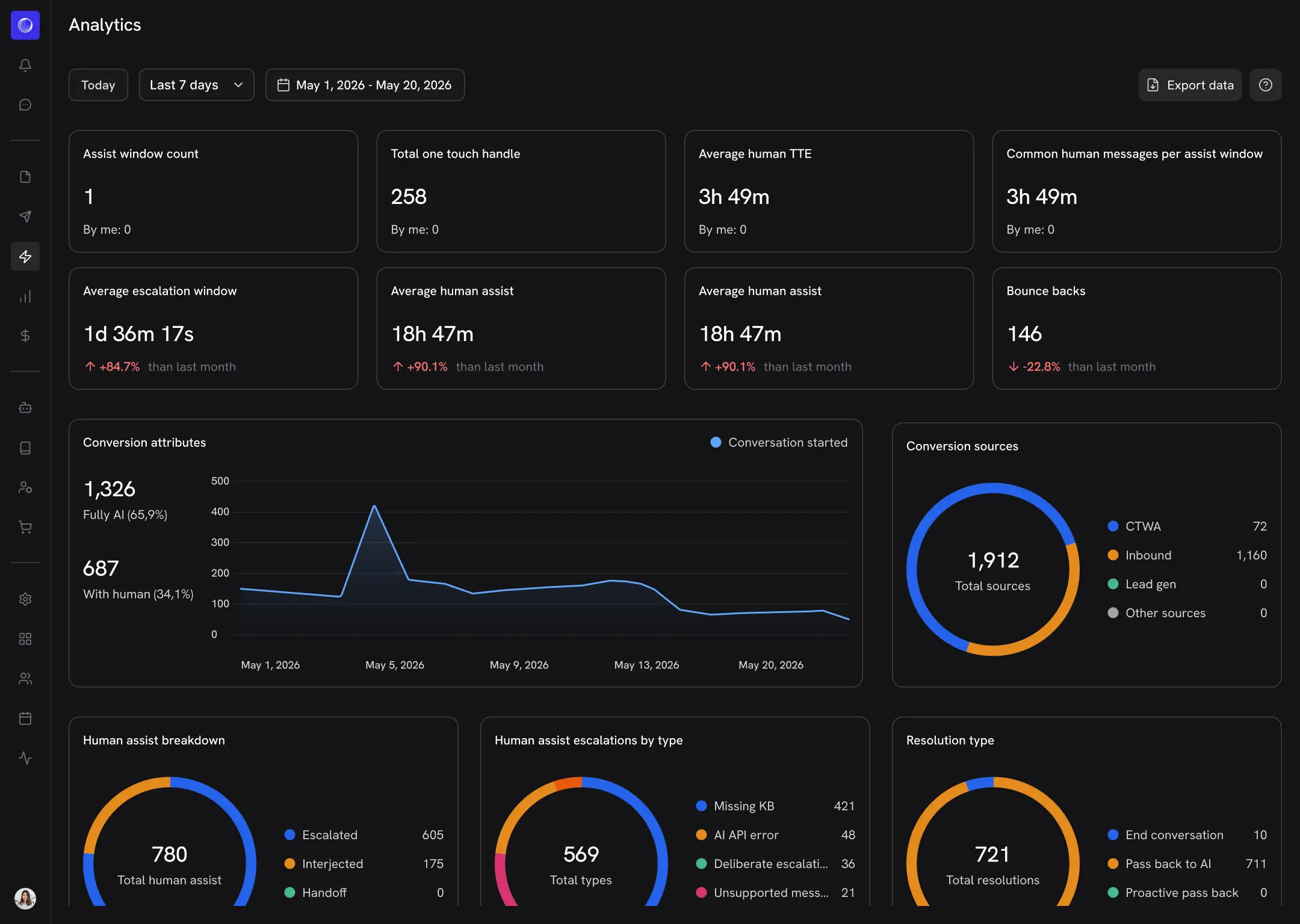Toggle Conversation started legend series
1300x924 pixels.
(779, 442)
